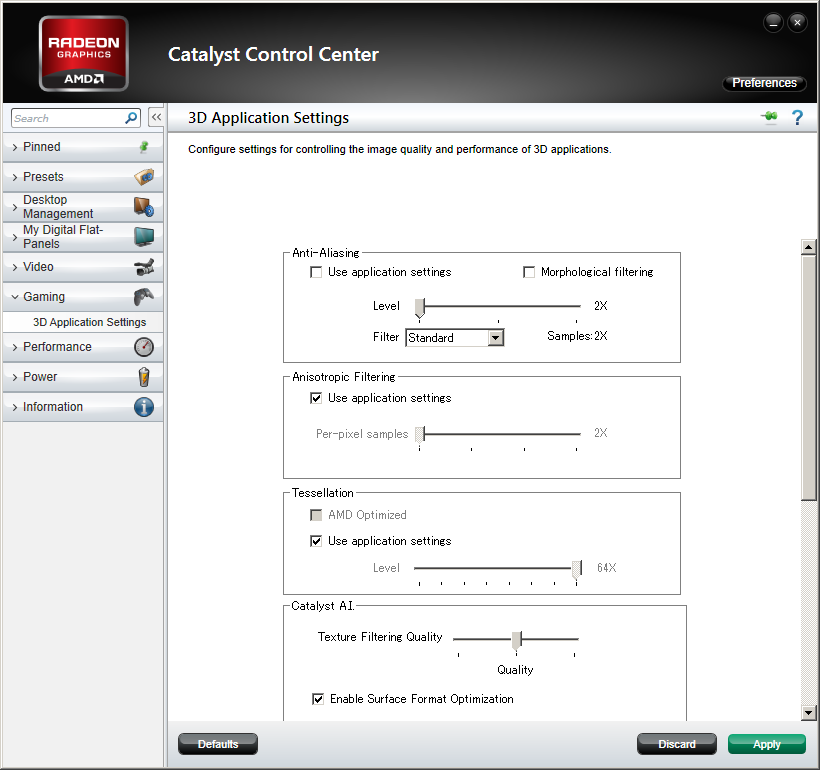Pin this page using green pushpin icon

coord(769,117)
